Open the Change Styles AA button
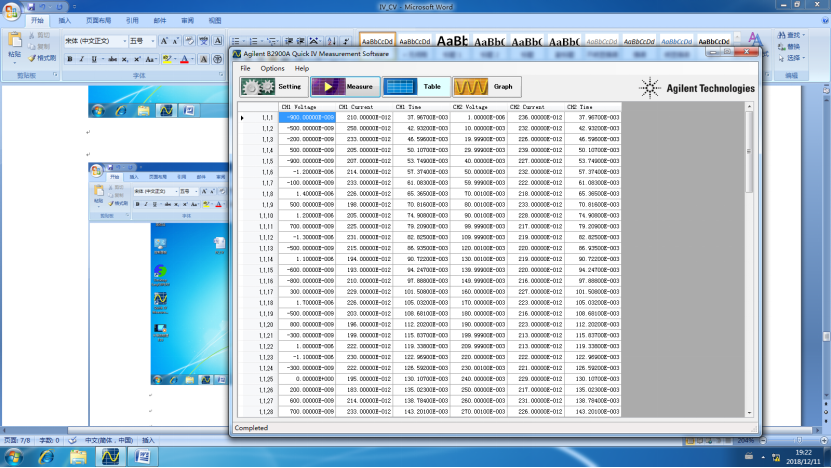The image size is (831, 468). coord(756,41)
